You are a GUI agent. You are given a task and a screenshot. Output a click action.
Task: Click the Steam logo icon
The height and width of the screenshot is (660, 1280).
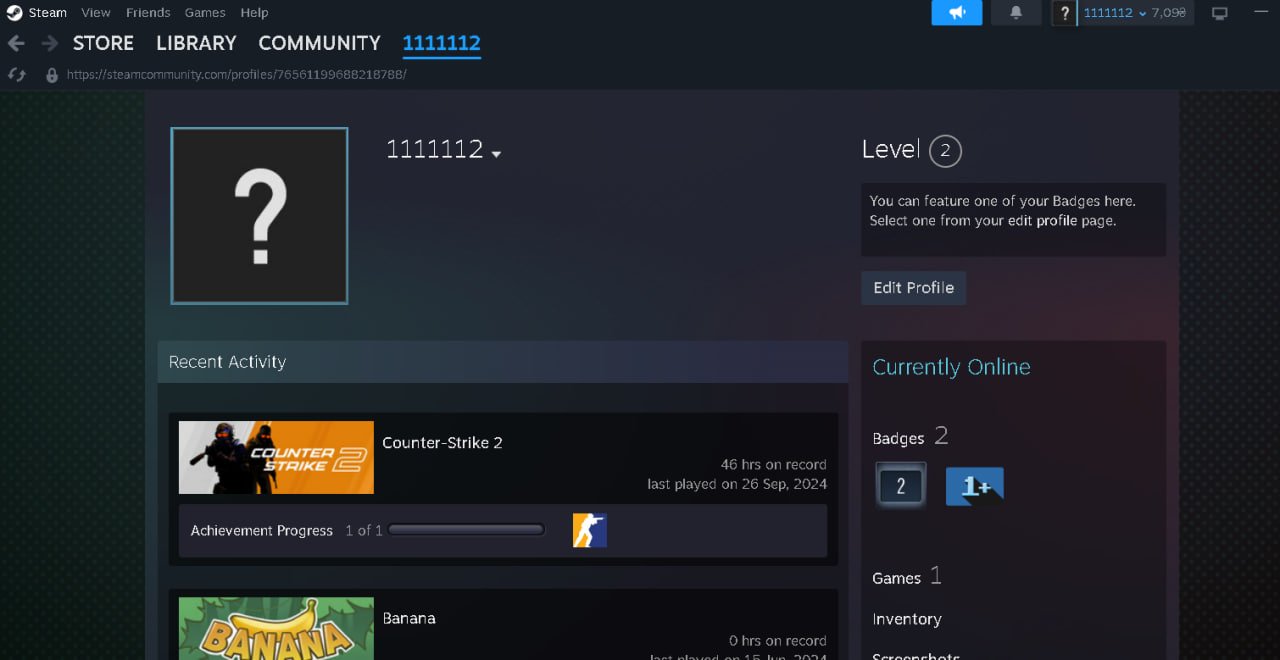[15, 13]
